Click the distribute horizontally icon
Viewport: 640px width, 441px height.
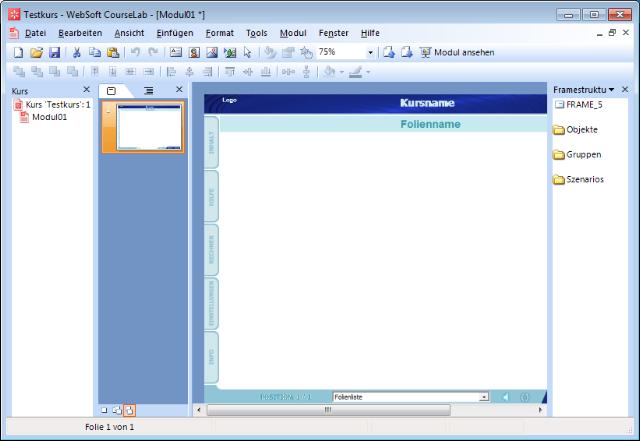[288, 72]
